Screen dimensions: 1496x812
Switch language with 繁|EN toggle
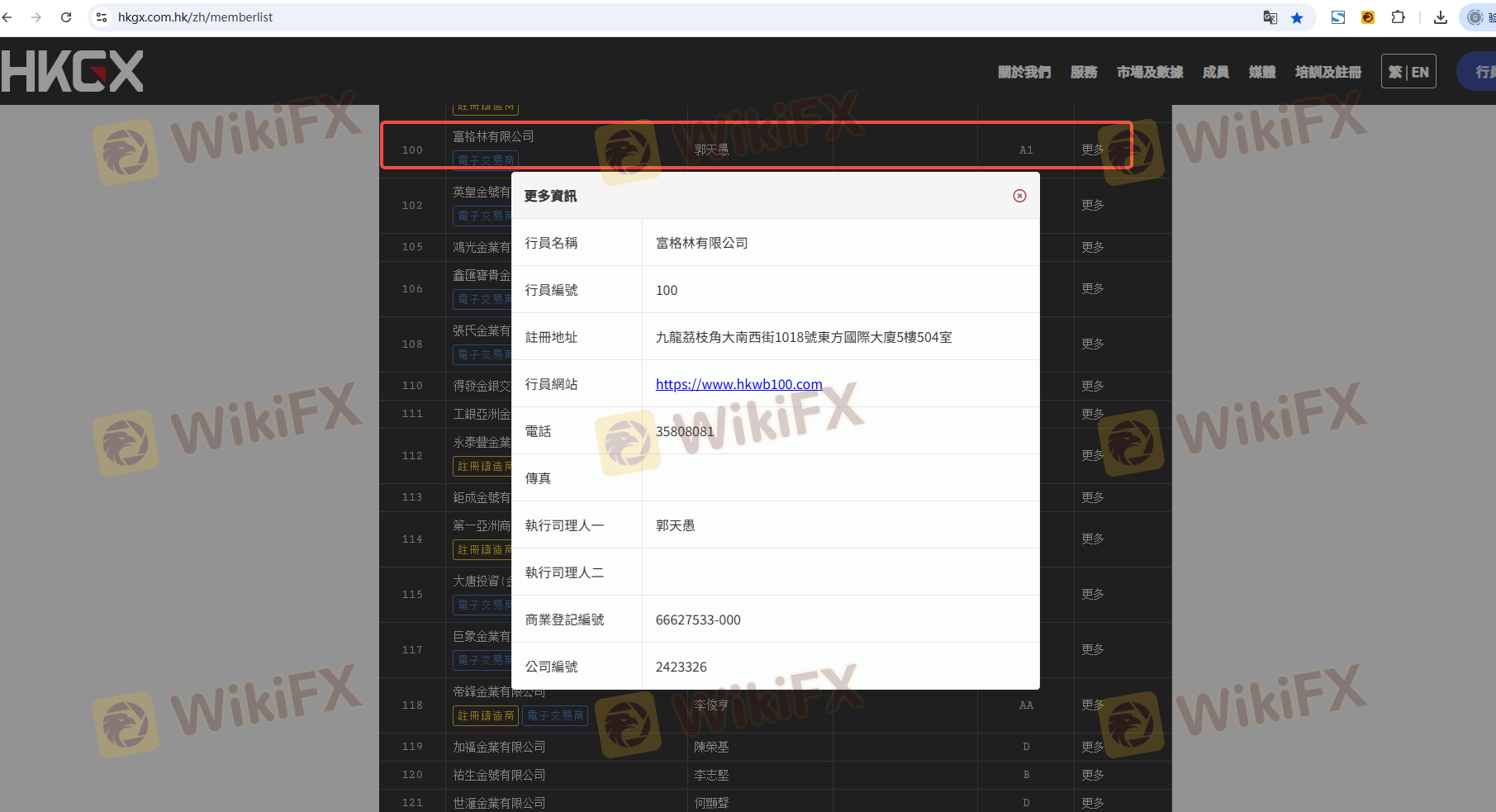click(1408, 72)
